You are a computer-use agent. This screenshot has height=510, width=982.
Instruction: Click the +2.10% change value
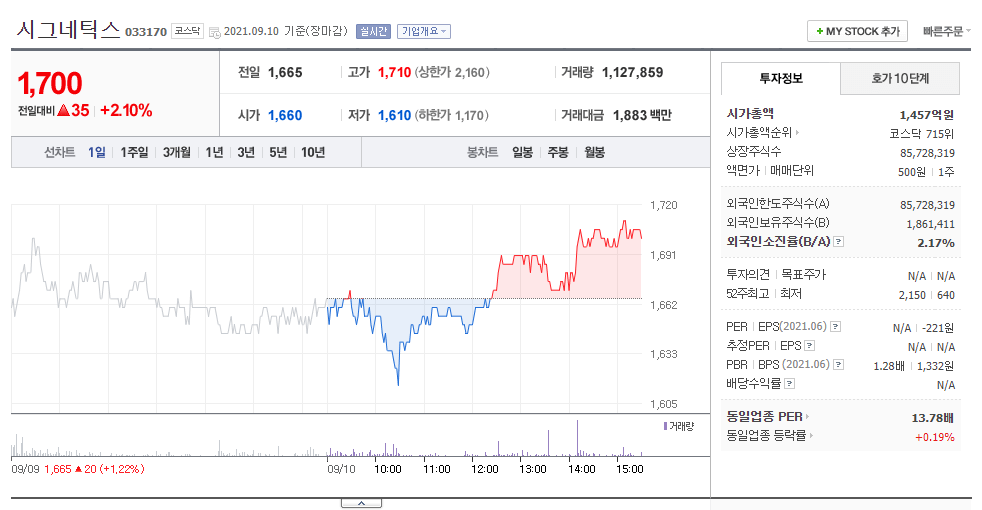127,110
